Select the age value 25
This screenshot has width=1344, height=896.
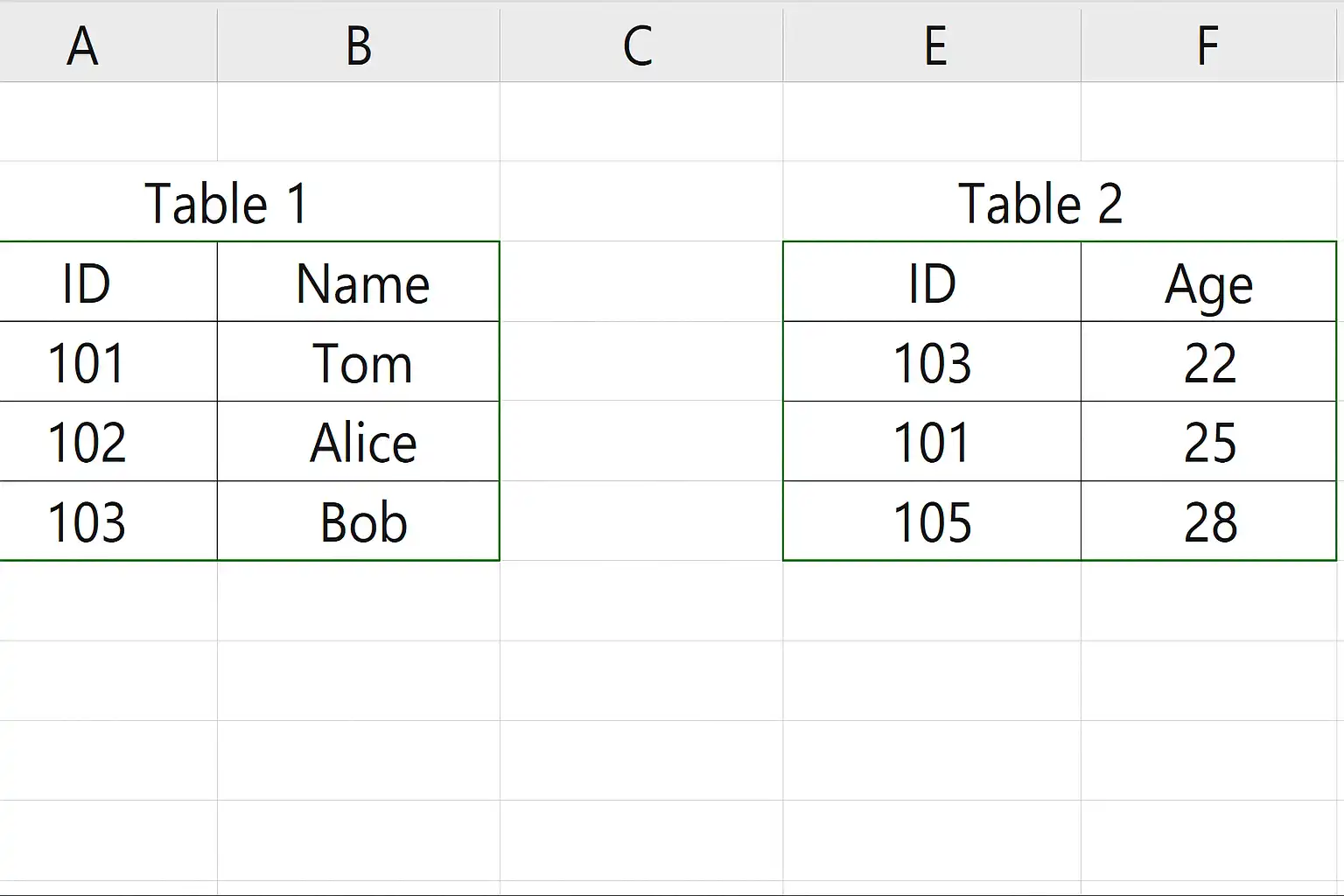point(1208,442)
